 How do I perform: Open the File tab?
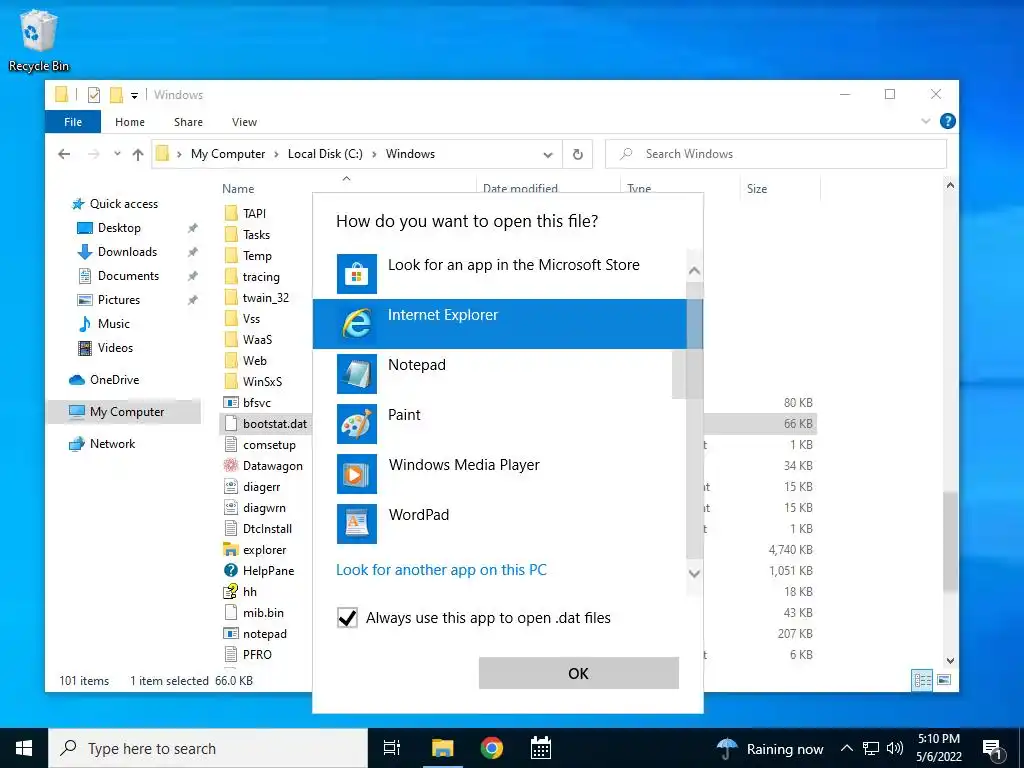73,121
